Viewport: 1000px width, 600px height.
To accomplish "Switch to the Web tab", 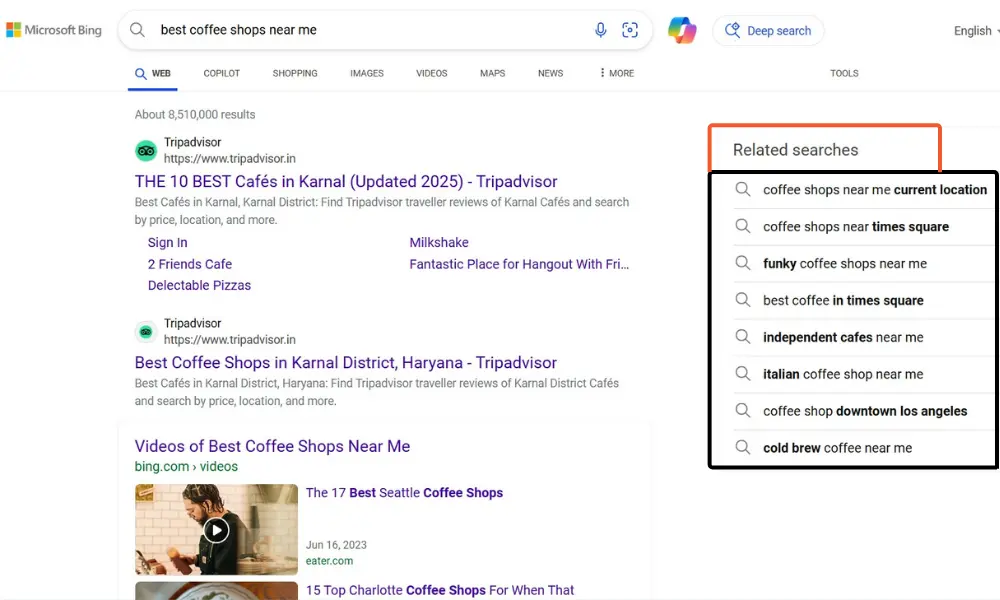I will pos(153,73).
